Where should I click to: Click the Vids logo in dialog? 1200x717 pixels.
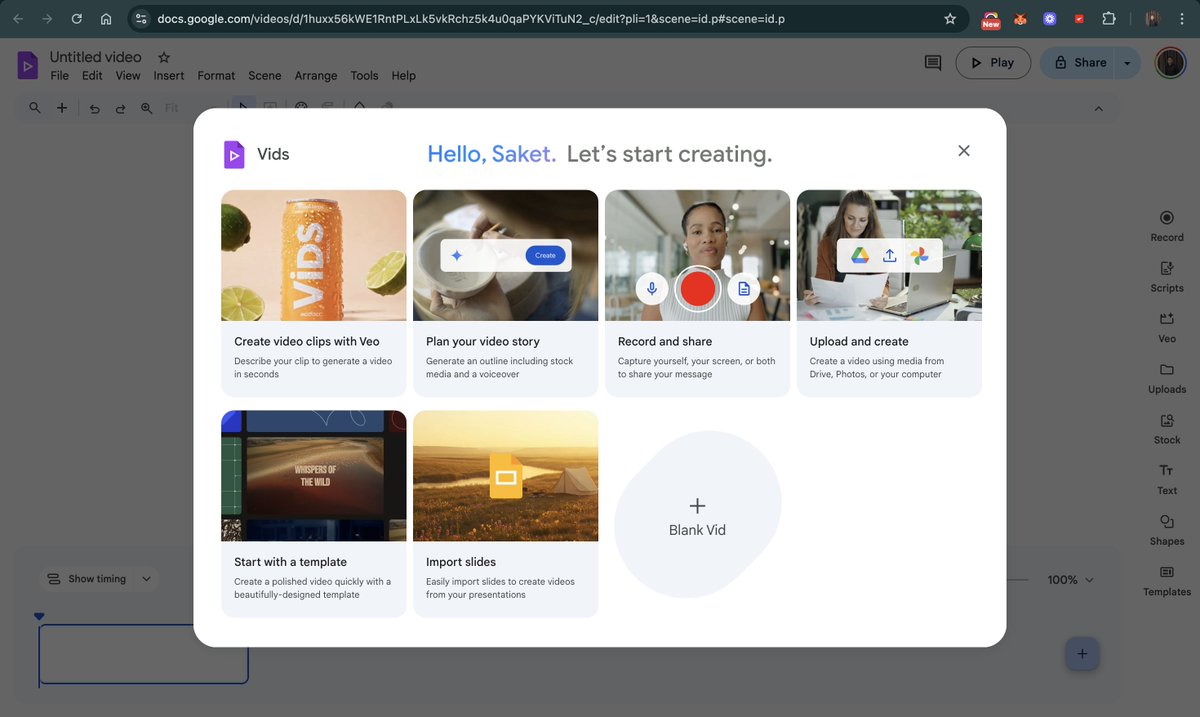(234, 154)
